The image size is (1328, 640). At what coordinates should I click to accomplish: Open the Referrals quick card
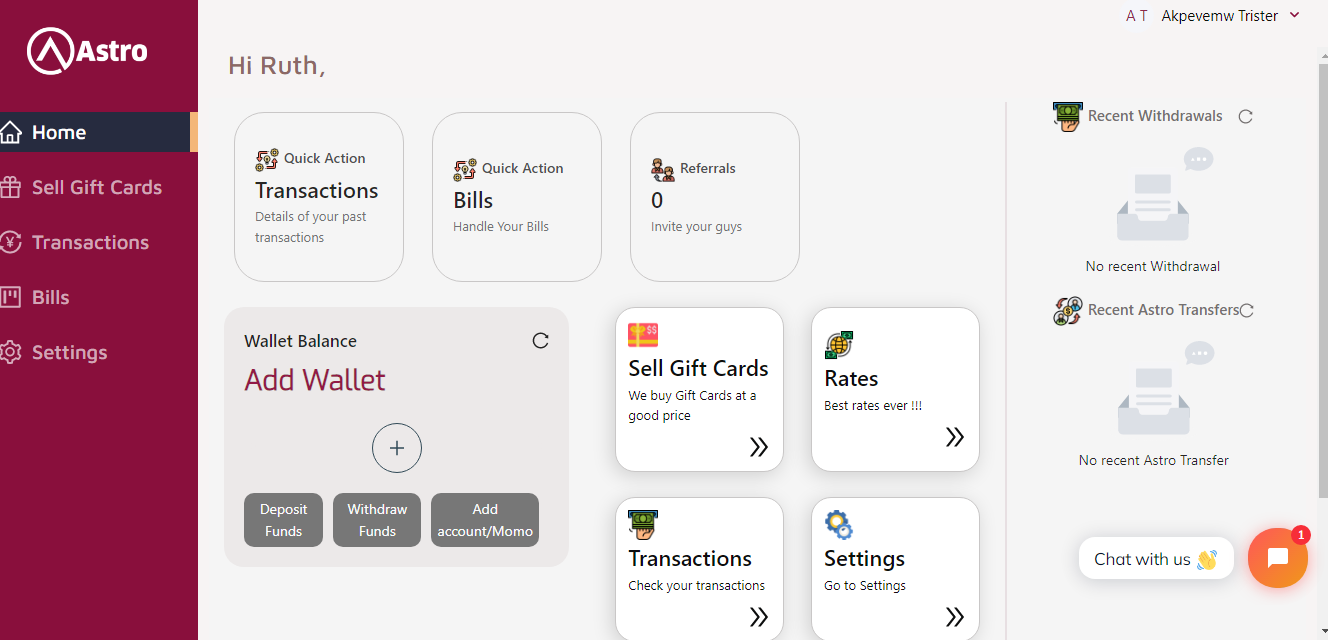(x=715, y=197)
